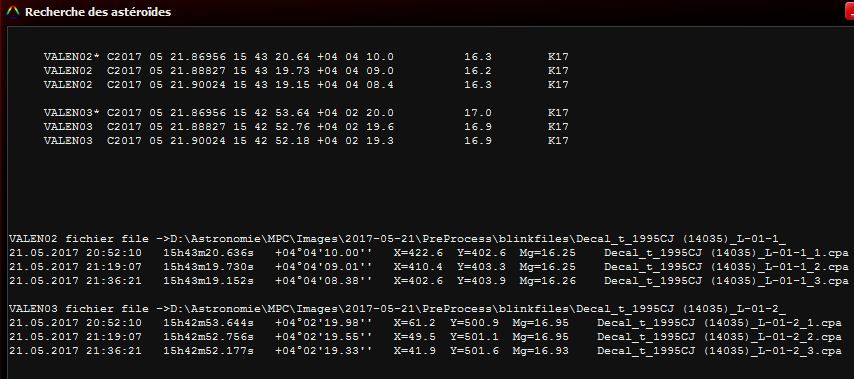Select the row for file L-01-2_2.cpa

click(425, 338)
